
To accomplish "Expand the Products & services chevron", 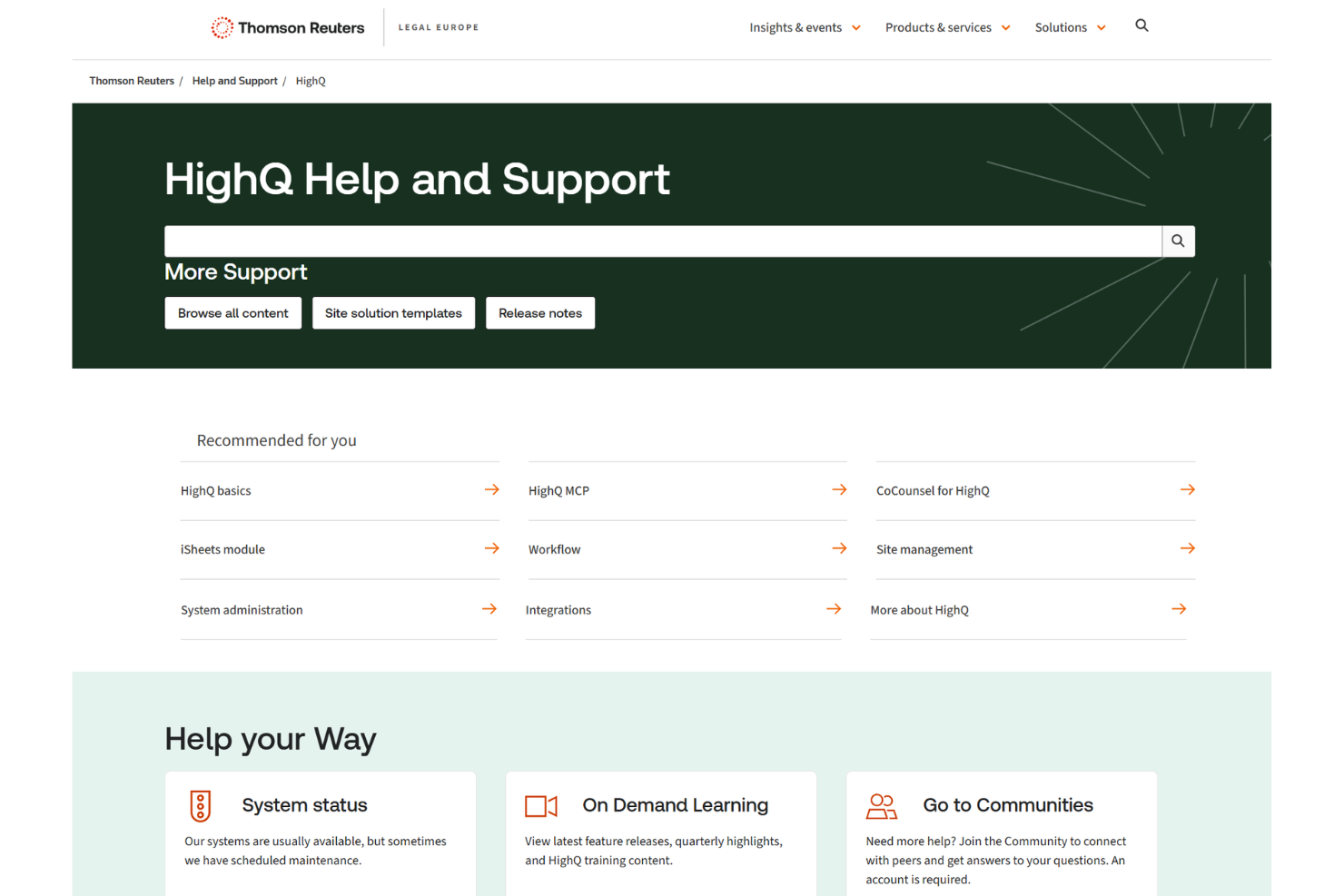I will click(1006, 28).
